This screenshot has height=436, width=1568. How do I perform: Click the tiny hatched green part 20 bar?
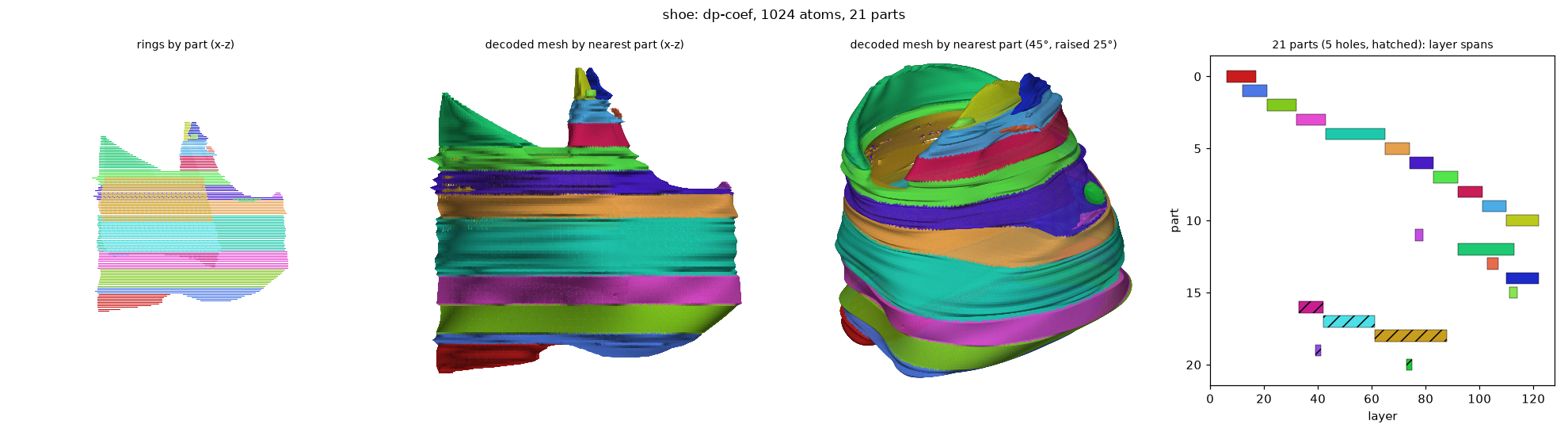pyautogui.click(x=1409, y=365)
